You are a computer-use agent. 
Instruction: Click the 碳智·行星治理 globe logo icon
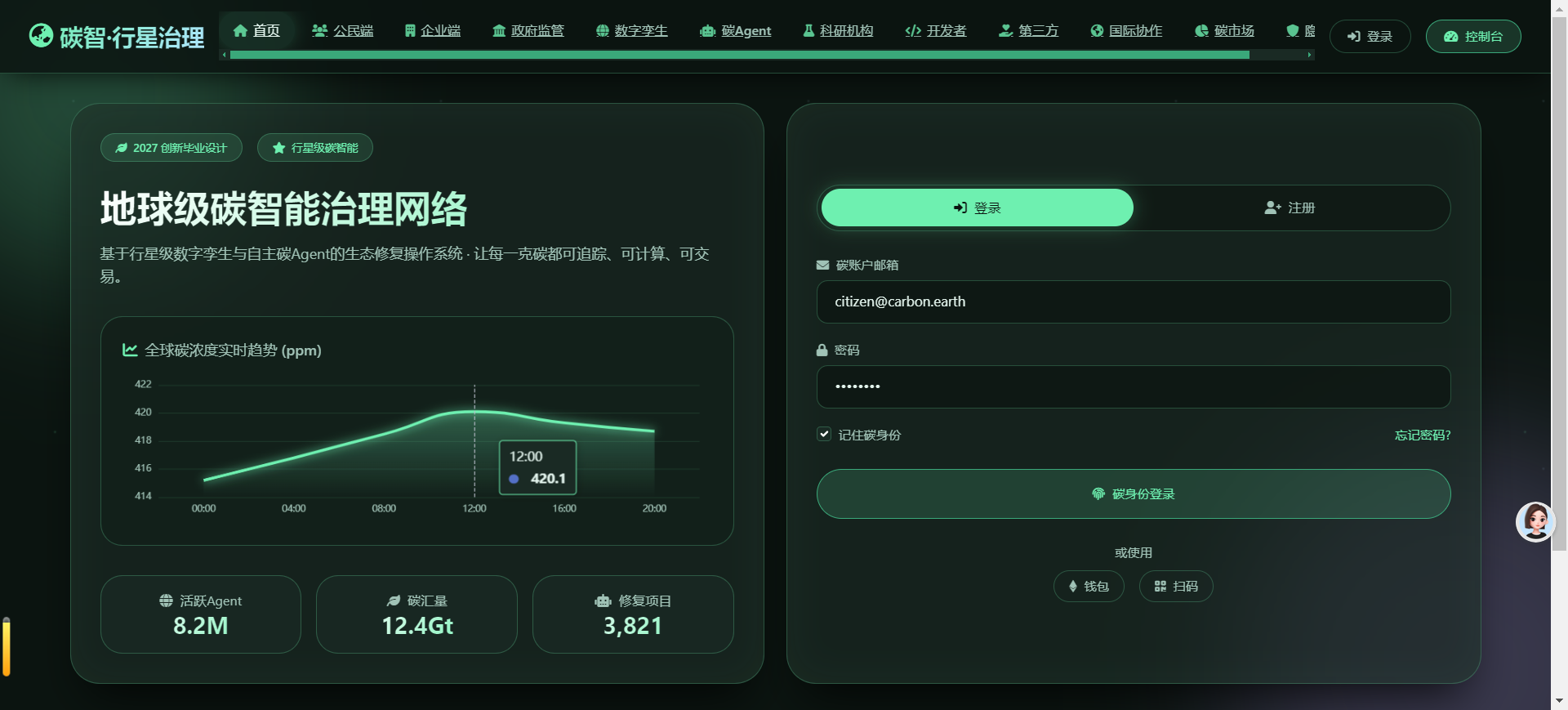point(41,36)
